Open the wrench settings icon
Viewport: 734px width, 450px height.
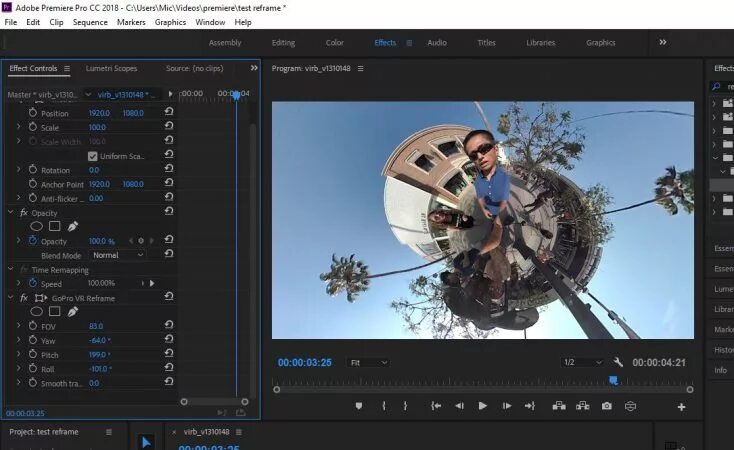618,362
